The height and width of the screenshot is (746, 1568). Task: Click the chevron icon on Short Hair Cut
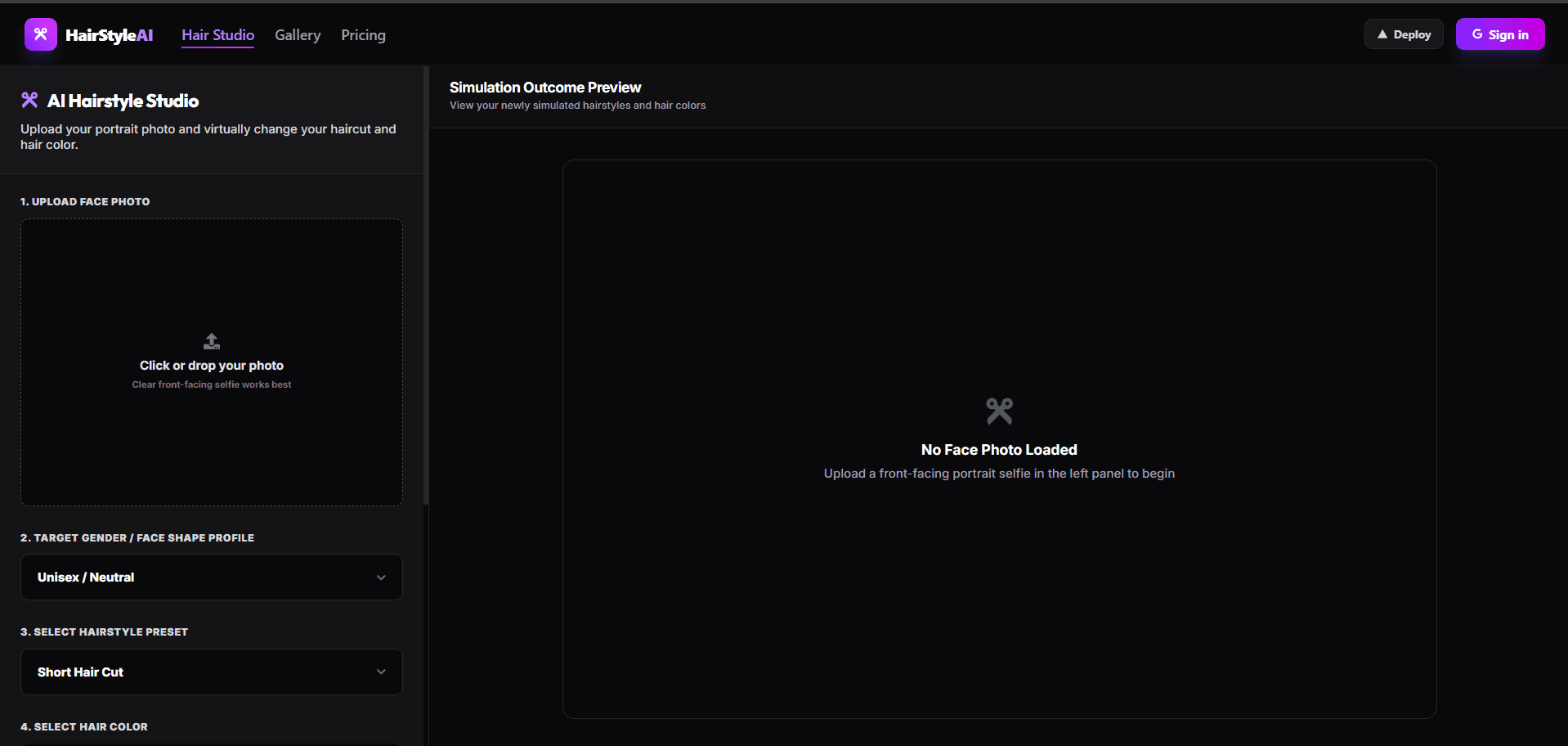(381, 672)
